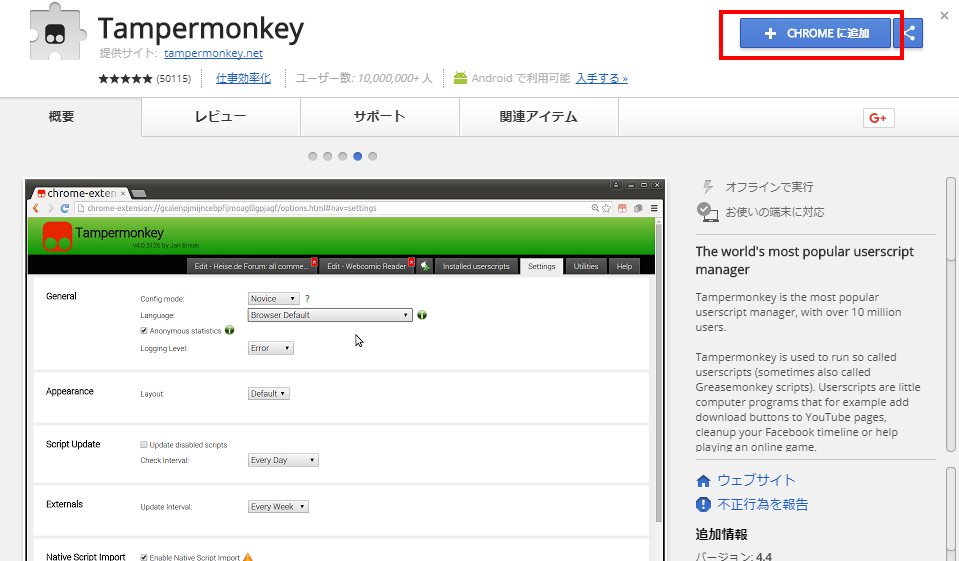Click the 入手する link
The image size is (959, 561).
tap(602, 78)
